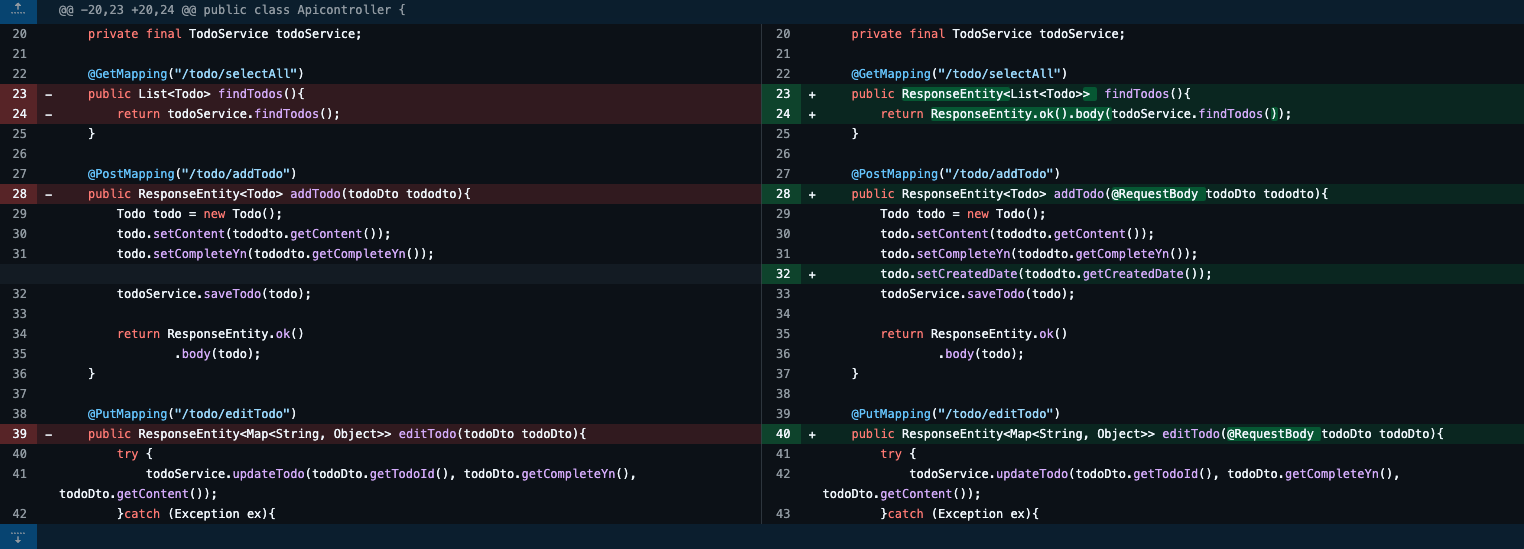
Task: Click the minus marker on deleted line 28
Action: coord(48,194)
